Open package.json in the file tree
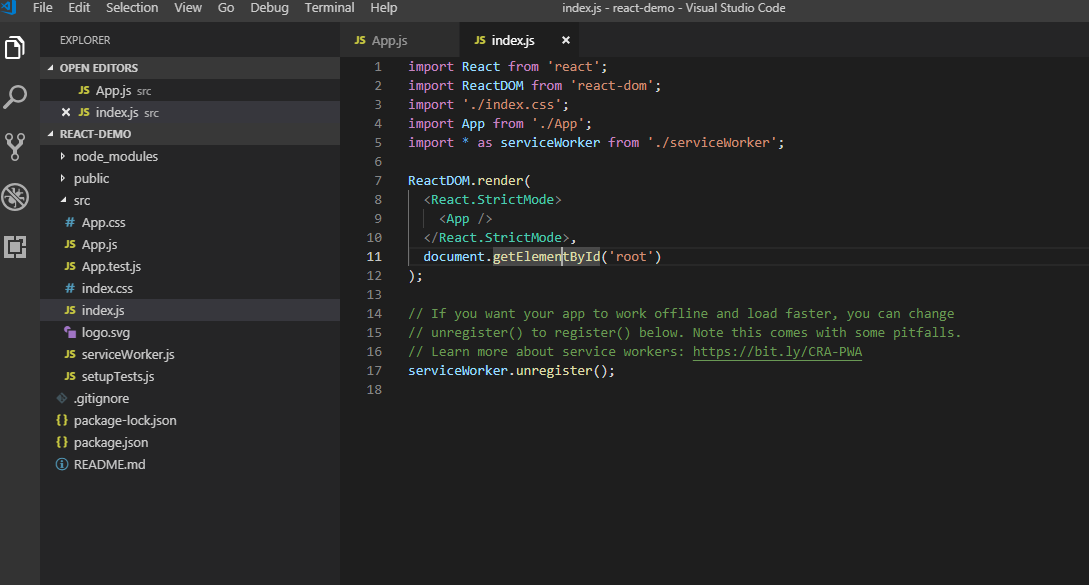The image size is (1089, 585). 190,442
